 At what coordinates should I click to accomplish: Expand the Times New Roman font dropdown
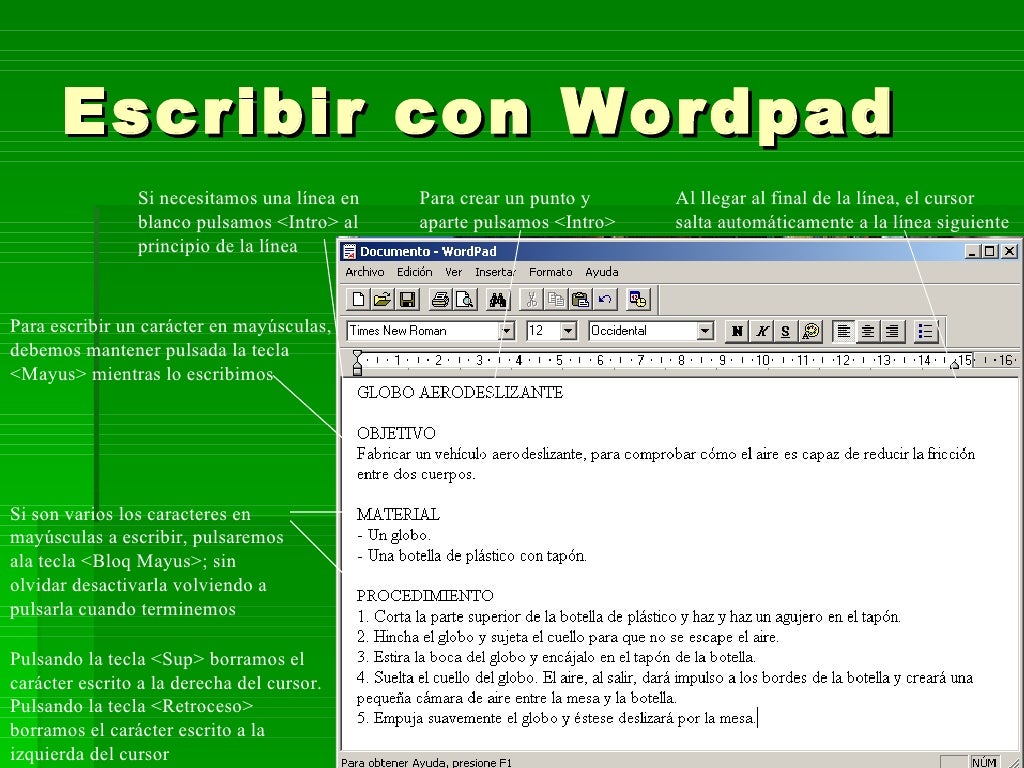coord(506,331)
